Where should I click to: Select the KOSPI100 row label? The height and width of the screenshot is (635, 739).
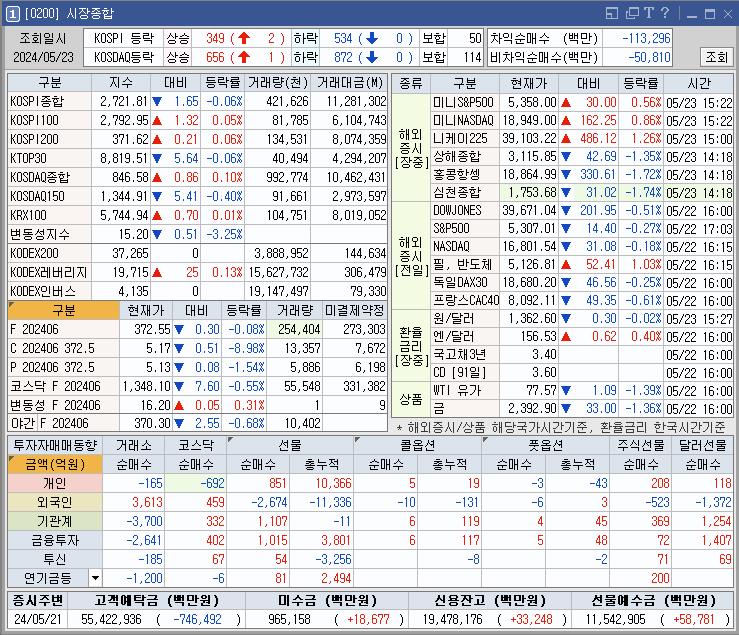[49, 120]
